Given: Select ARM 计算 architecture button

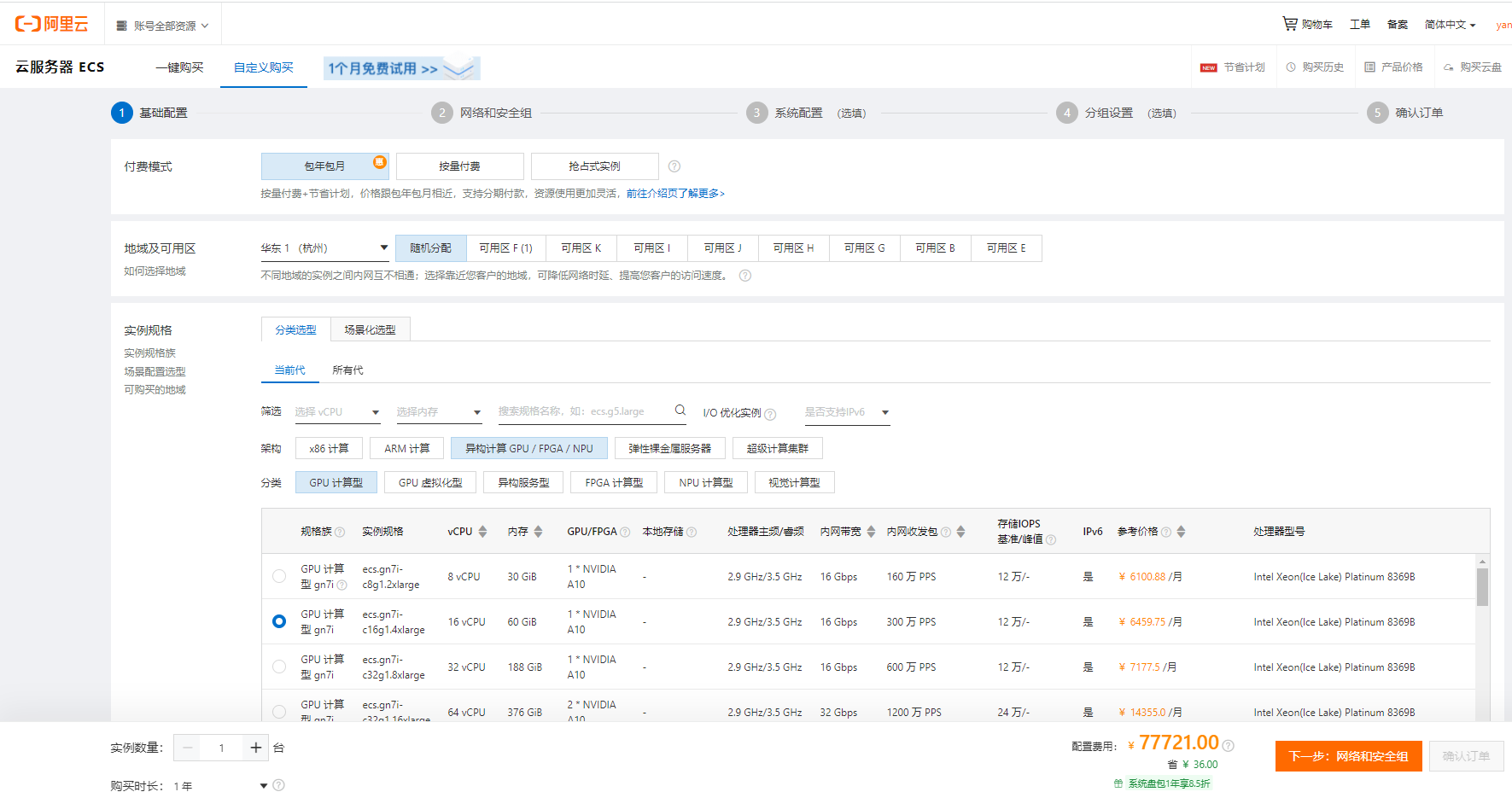Looking at the screenshot, I should [x=407, y=448].
